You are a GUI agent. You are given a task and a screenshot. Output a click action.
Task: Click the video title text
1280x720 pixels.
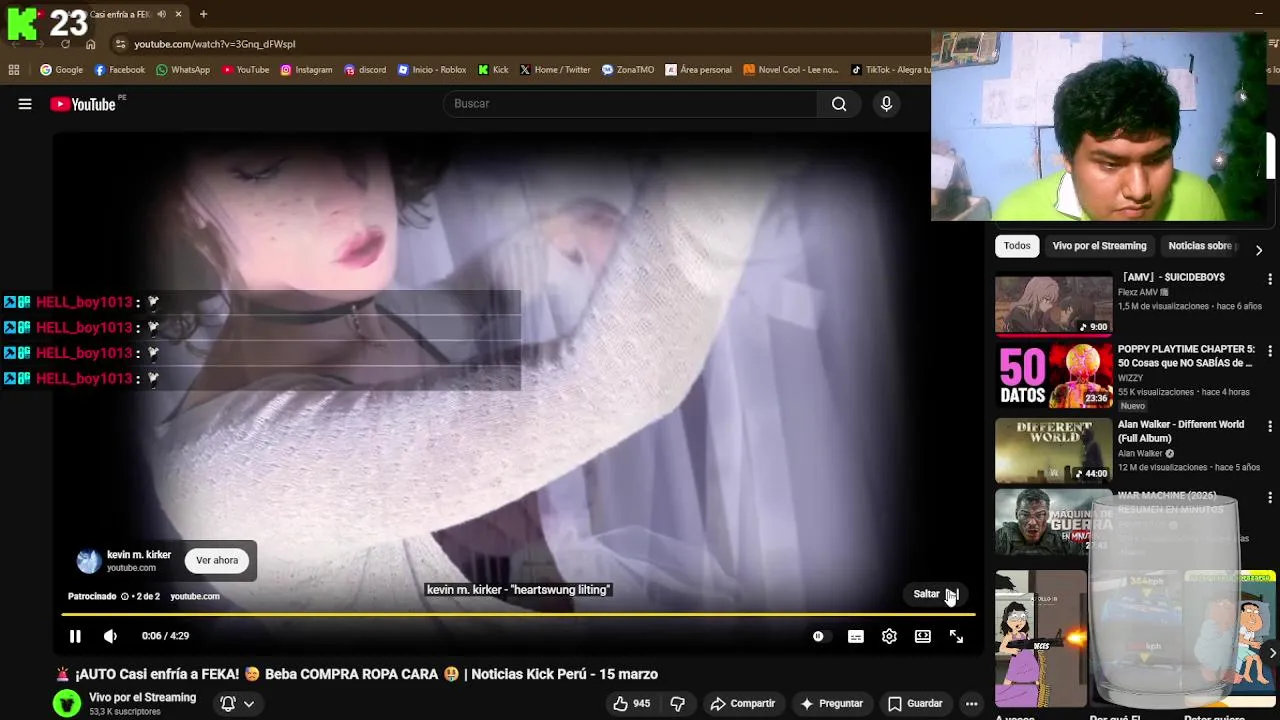click(357, 674)
